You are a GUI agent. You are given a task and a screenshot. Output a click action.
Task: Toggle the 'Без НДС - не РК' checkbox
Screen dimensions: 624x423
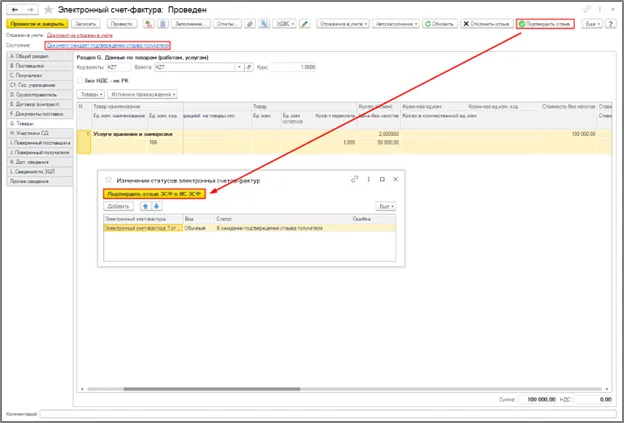click(80, 81)
